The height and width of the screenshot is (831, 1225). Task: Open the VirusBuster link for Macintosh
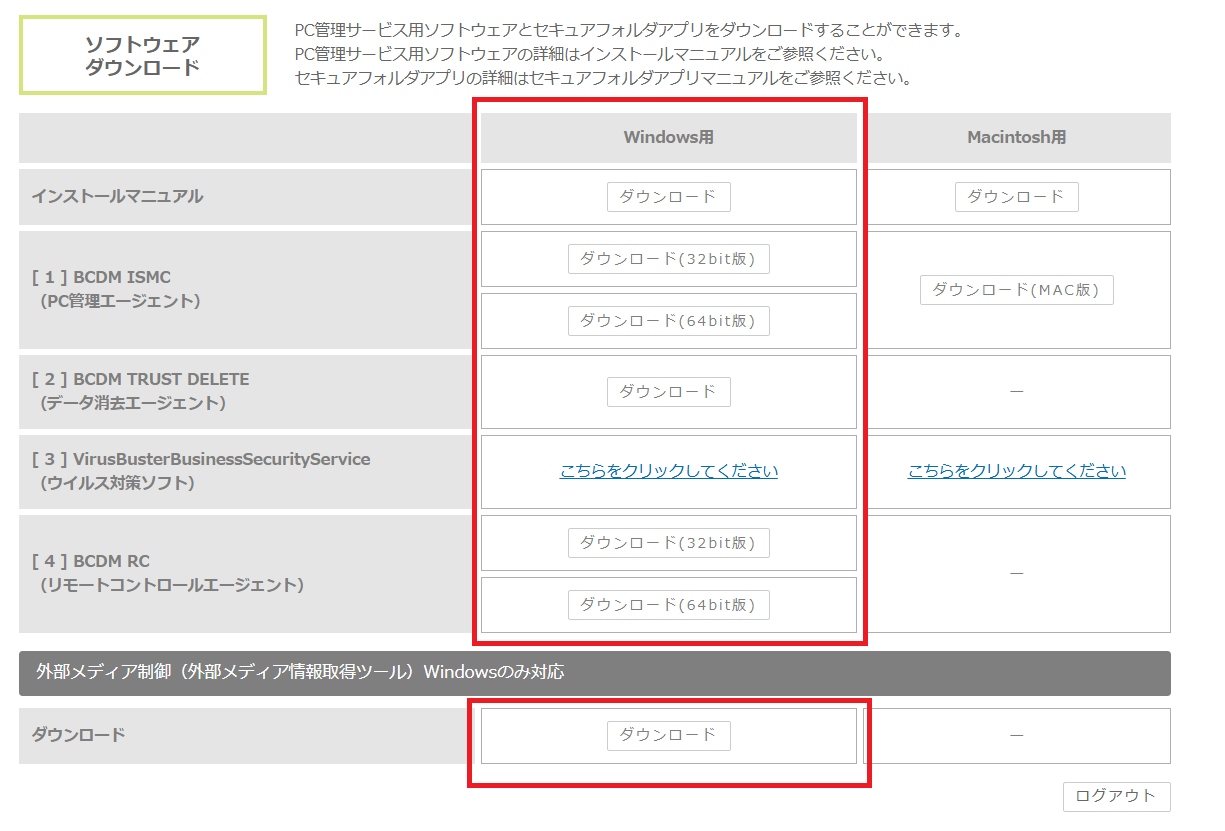(x=1016, y=471)
